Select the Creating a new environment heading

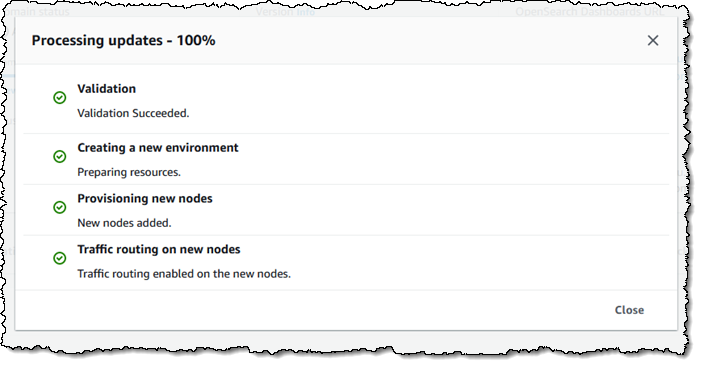click(158, 148)
